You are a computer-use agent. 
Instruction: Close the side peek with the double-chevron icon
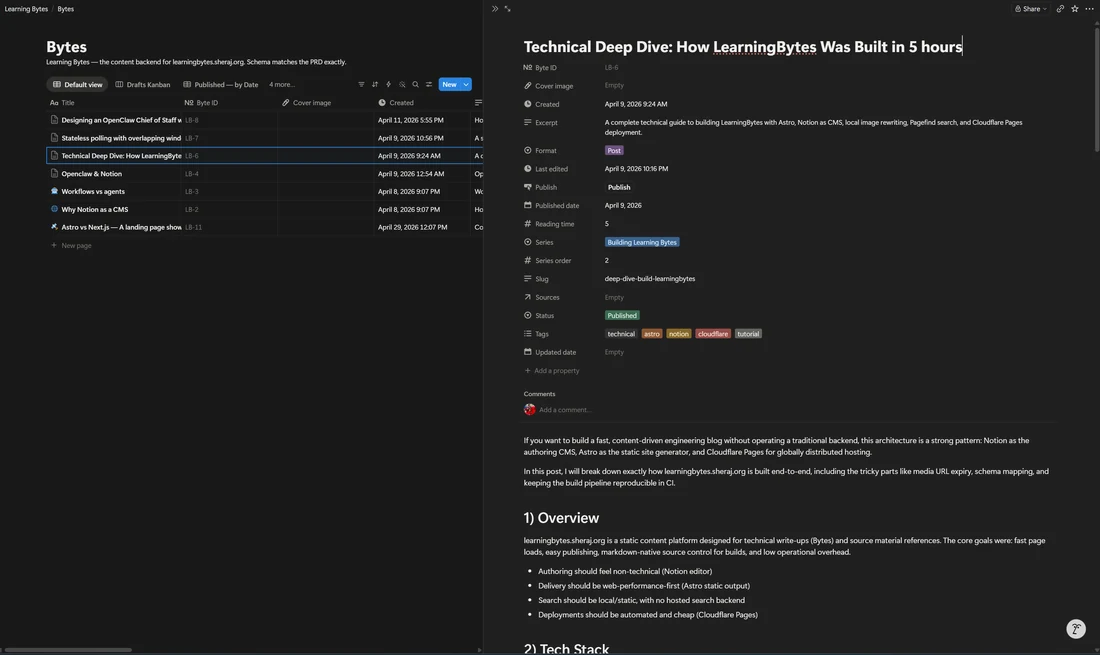point(495,9)
